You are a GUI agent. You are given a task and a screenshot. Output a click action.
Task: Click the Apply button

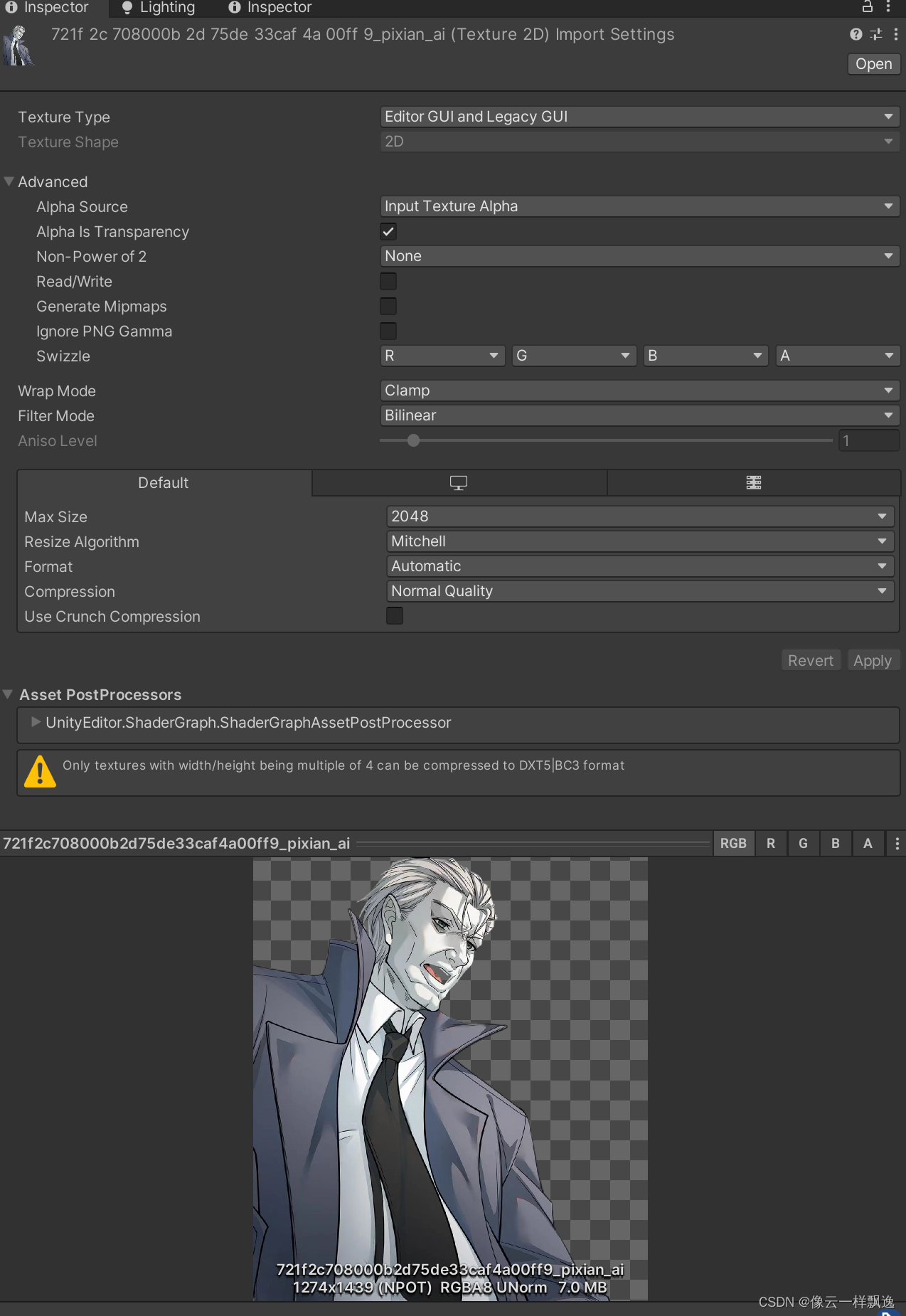(873, 660)
